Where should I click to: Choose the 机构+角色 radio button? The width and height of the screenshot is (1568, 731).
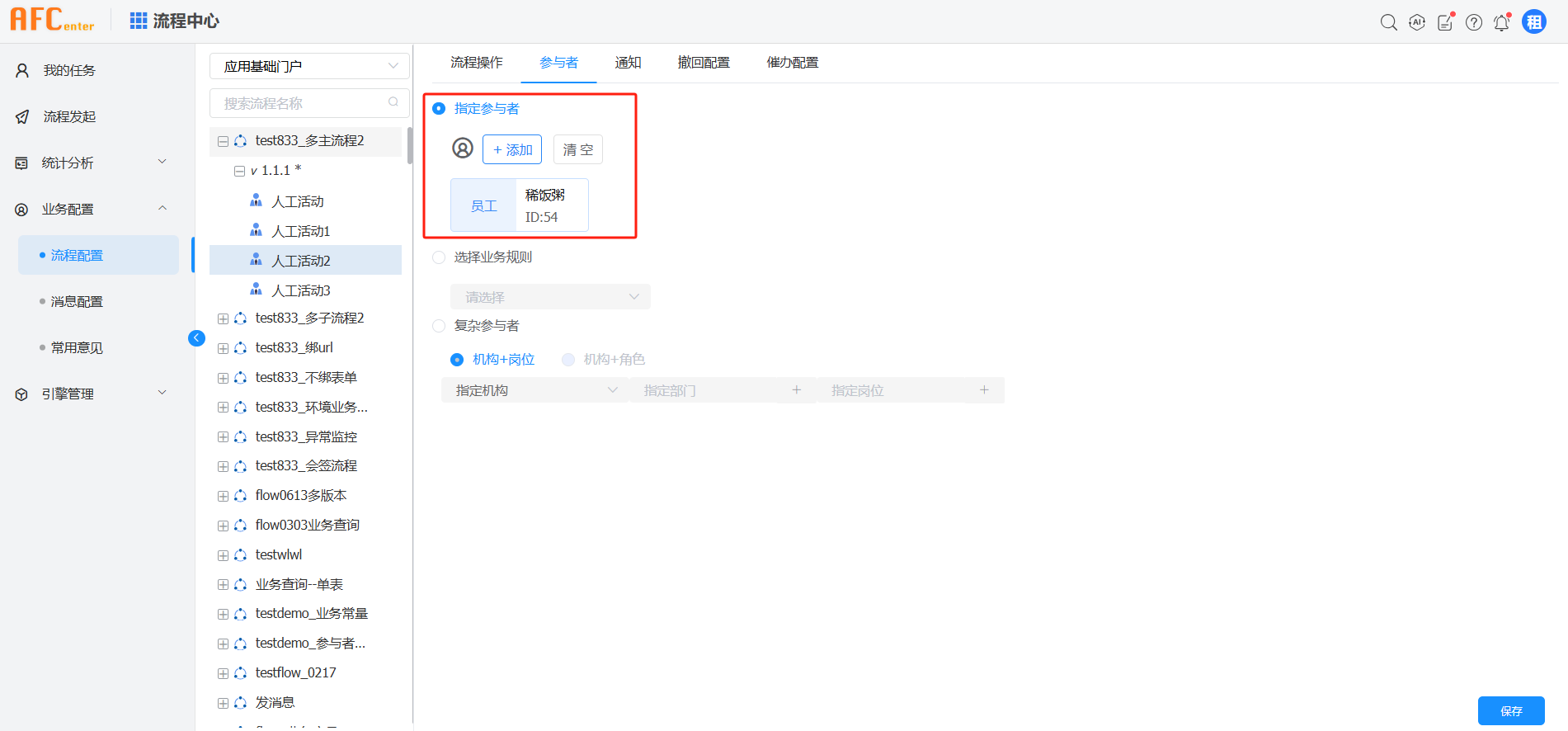pyautogui.click(x=568, y=360)
